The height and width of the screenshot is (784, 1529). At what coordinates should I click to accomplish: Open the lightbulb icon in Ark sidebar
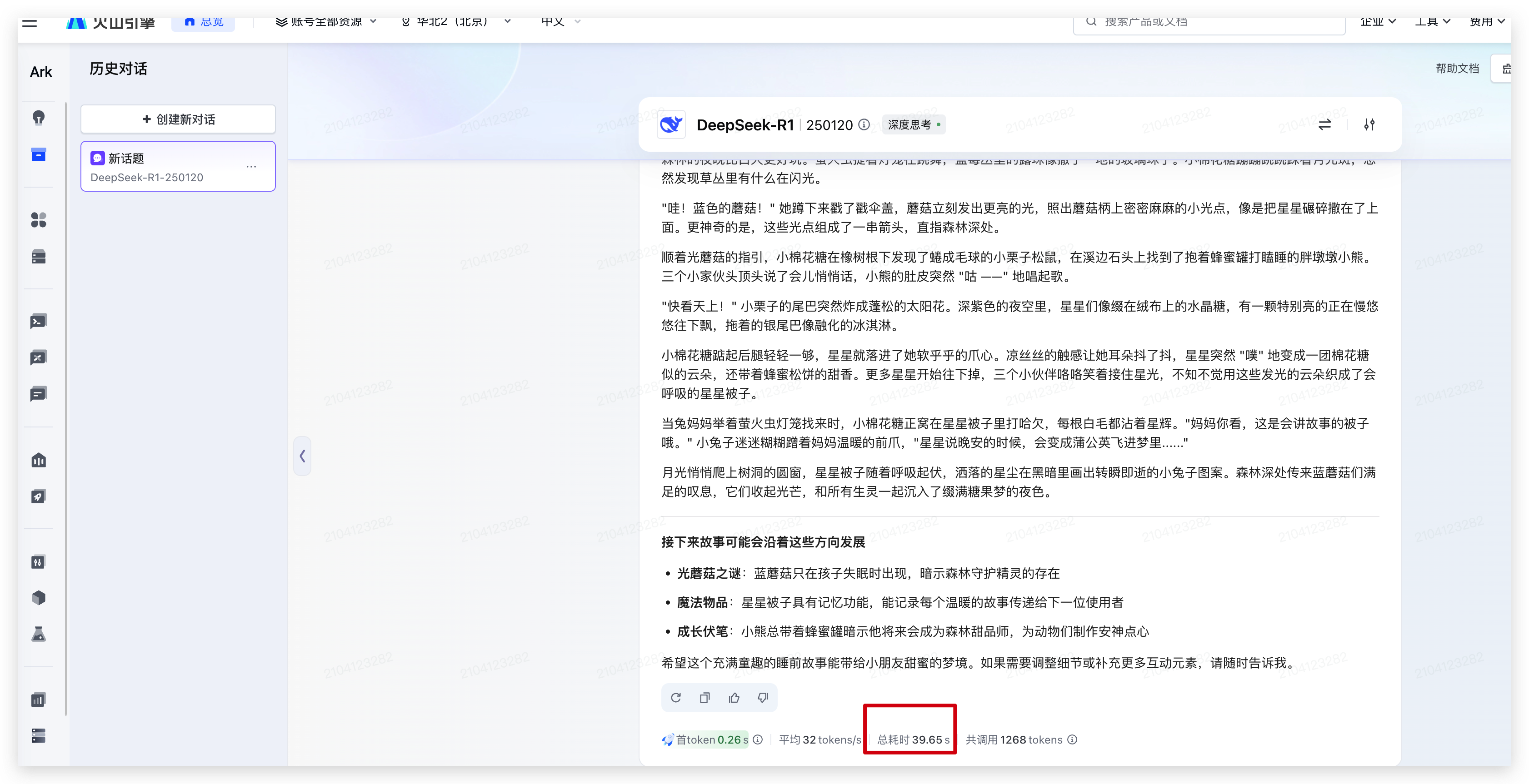pos(39,118)
